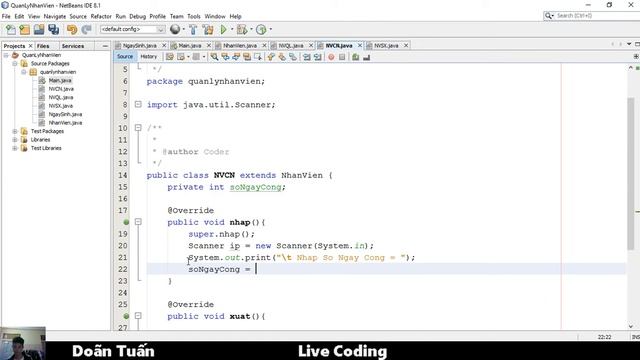Switch to the Files panel tab
Viewport: 640px width, 360px height.
pyautogui.click(x=43, y=46)
